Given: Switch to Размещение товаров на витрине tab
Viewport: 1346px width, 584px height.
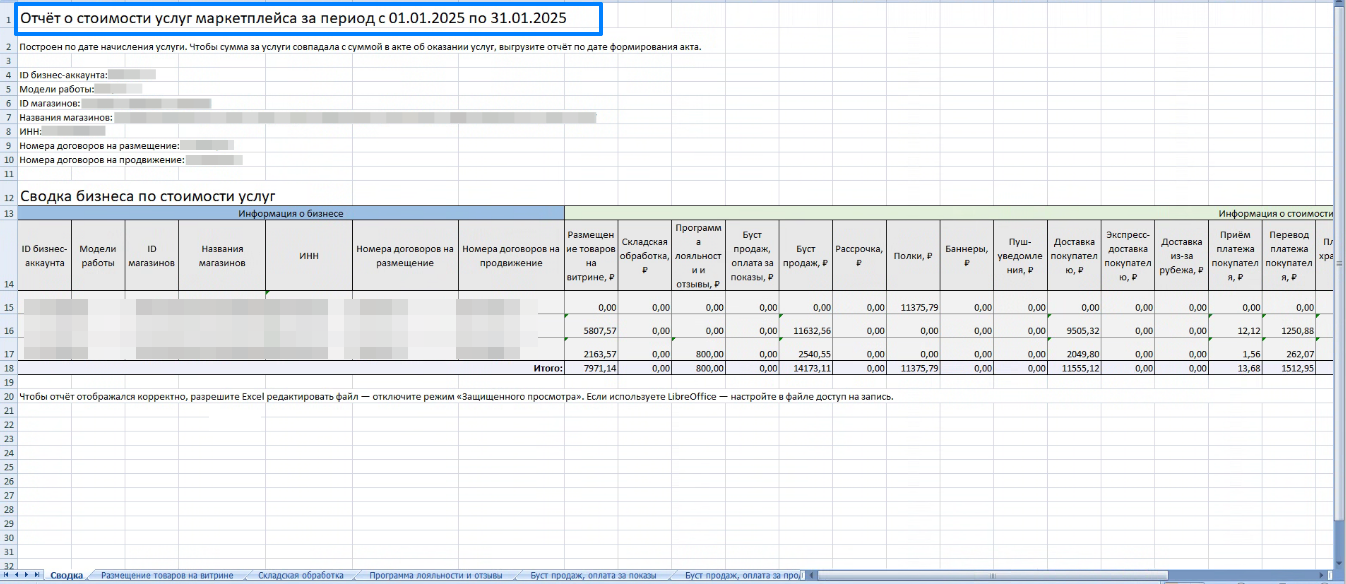Looking at the screenshot, I should [x=167, y=575].
